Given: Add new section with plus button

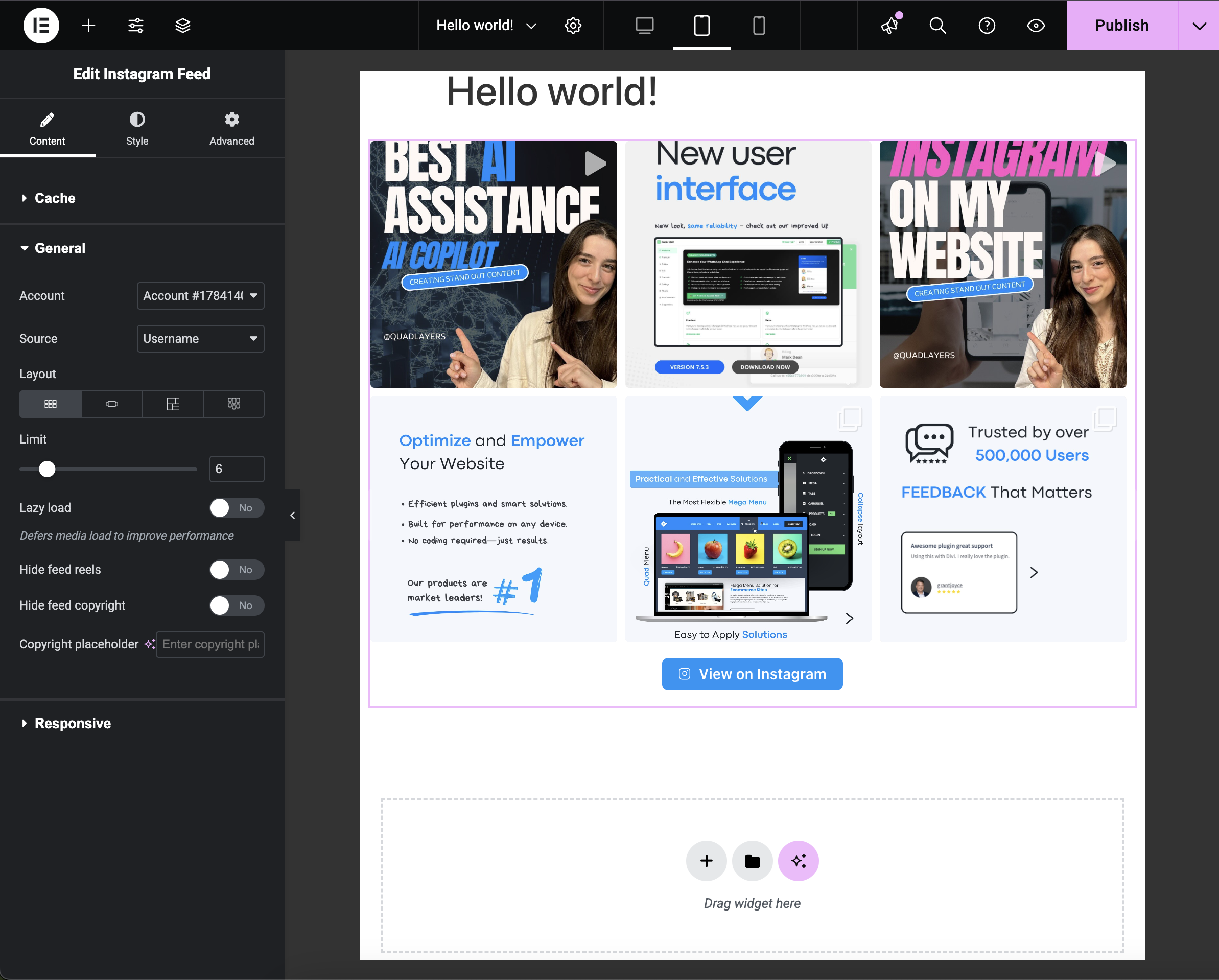Looking at the screenshot, I should pyautogui.click(x=706, y=860).
